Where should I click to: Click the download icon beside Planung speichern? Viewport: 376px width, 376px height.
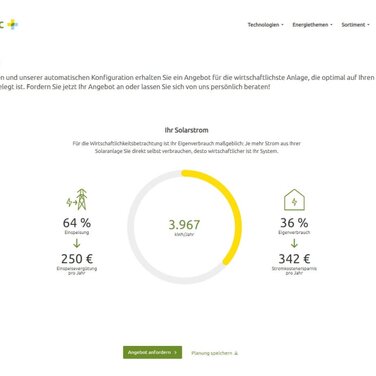click(x=236, y=353)
